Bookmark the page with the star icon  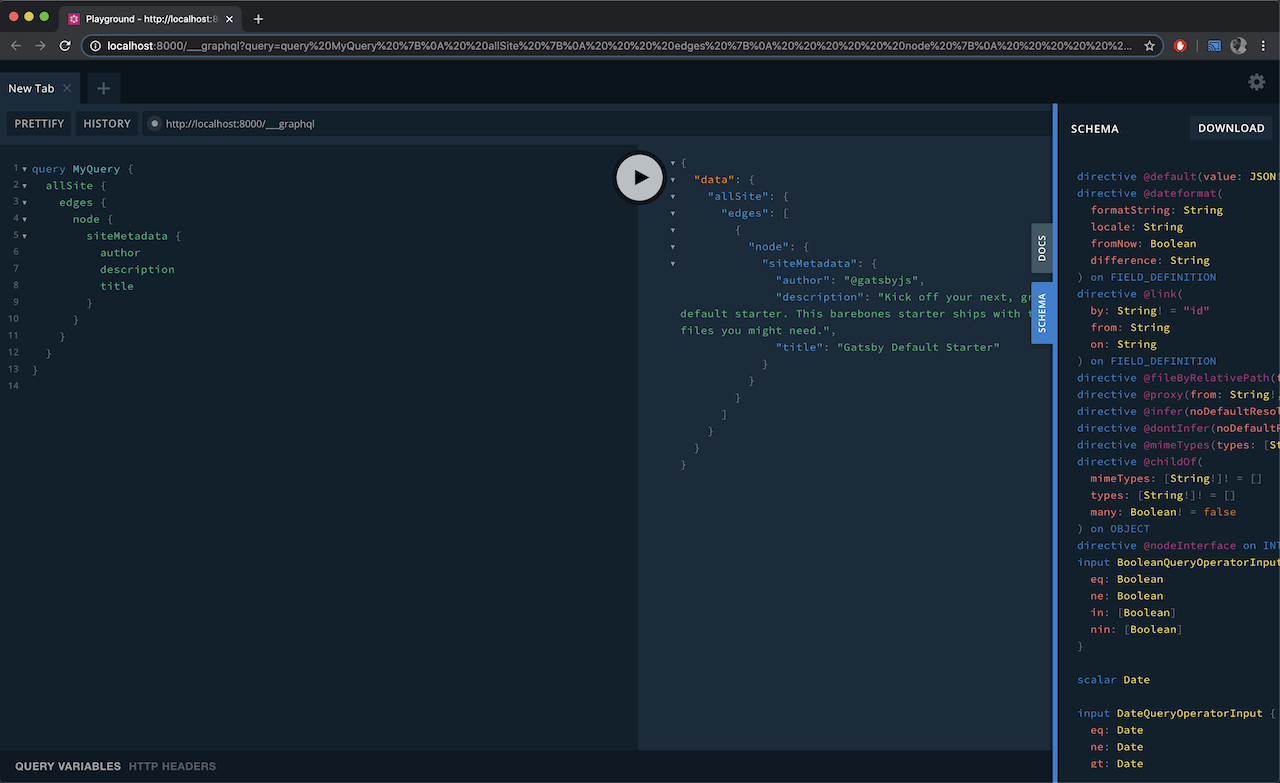point(1151,45)
